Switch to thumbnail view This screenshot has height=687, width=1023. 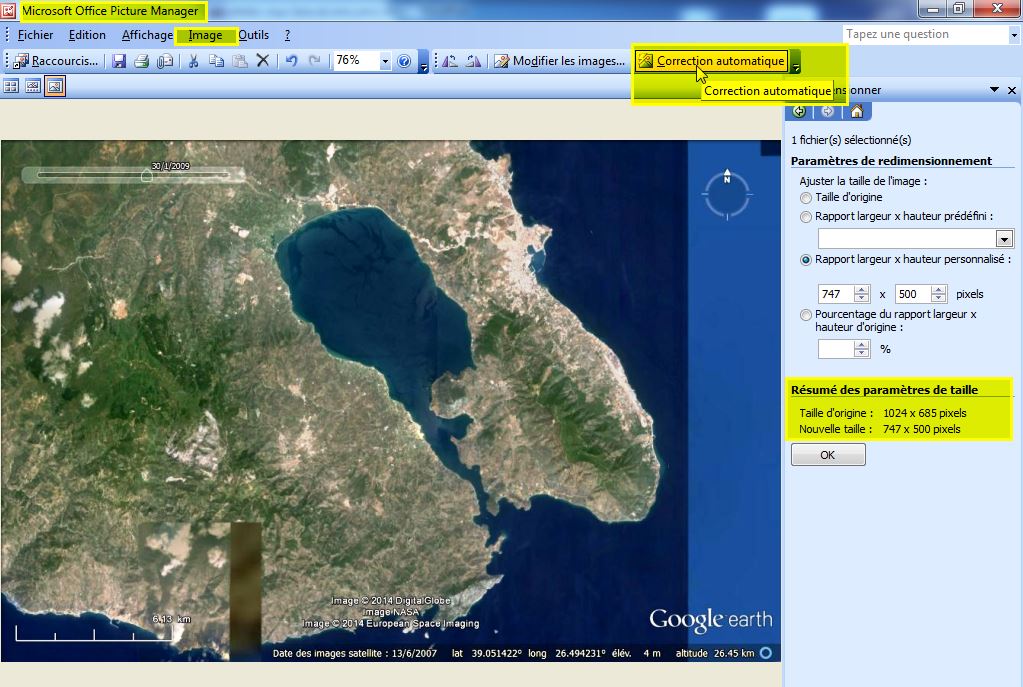[11, 86]
